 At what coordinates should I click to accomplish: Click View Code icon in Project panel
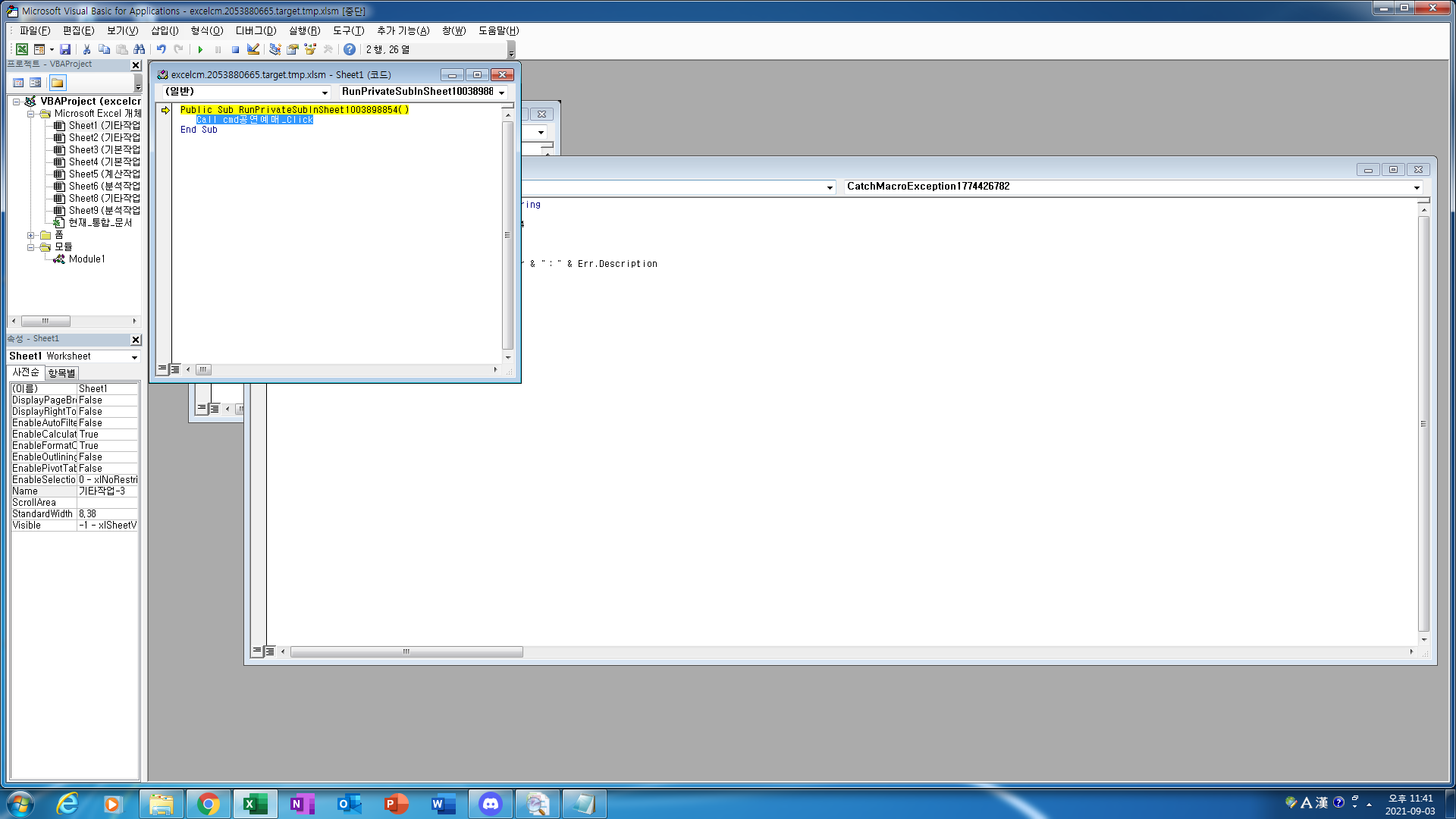click(19, 83)
